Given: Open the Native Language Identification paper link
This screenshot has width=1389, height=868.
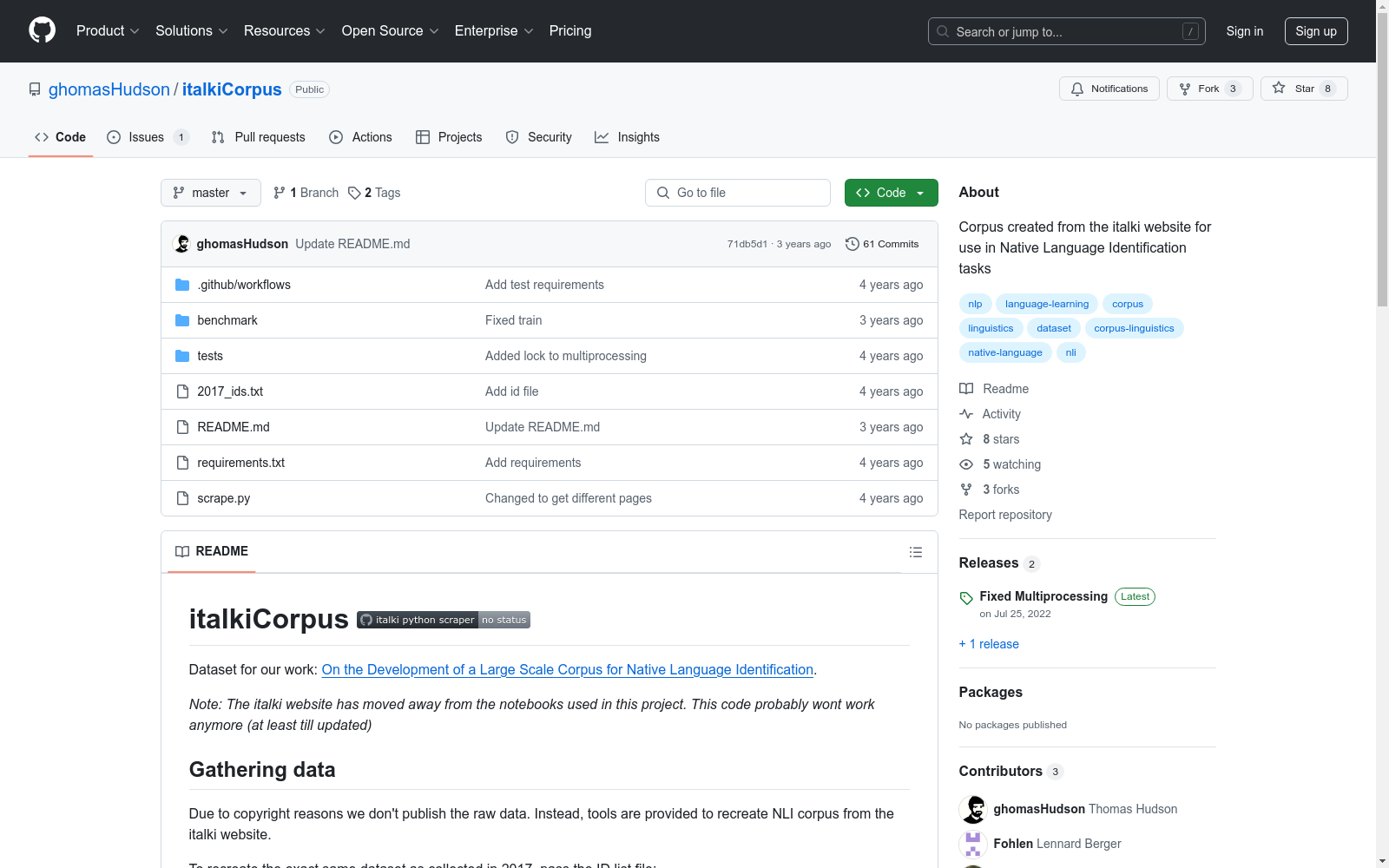Looking at the screenshot, I should (x=567, y=669).
